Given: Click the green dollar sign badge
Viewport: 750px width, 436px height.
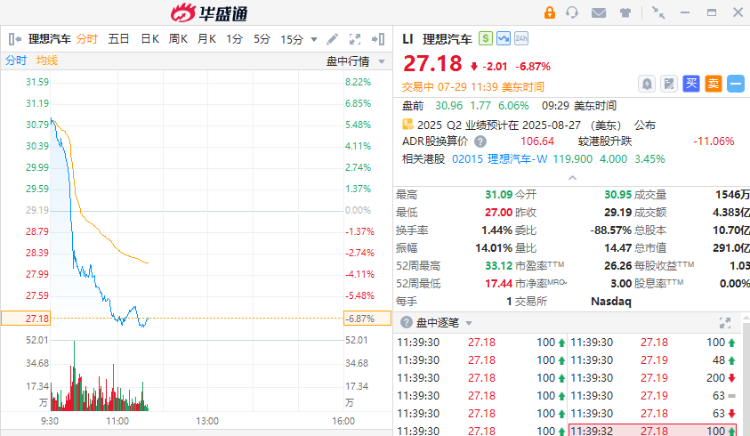Looking at the screenshot, I should click(x=485, y=38).
